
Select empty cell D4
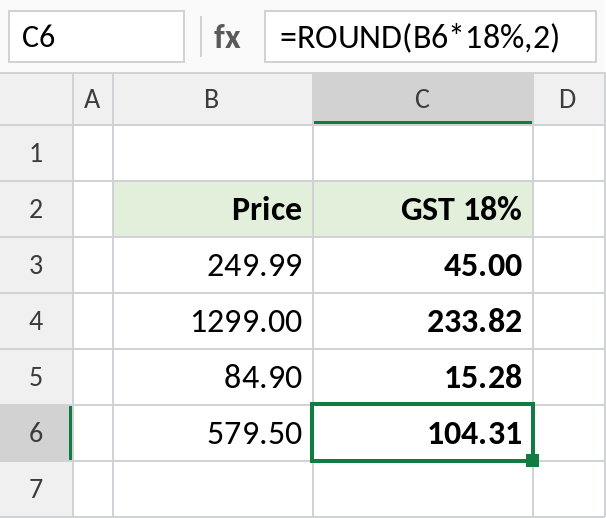coord(569,321)
